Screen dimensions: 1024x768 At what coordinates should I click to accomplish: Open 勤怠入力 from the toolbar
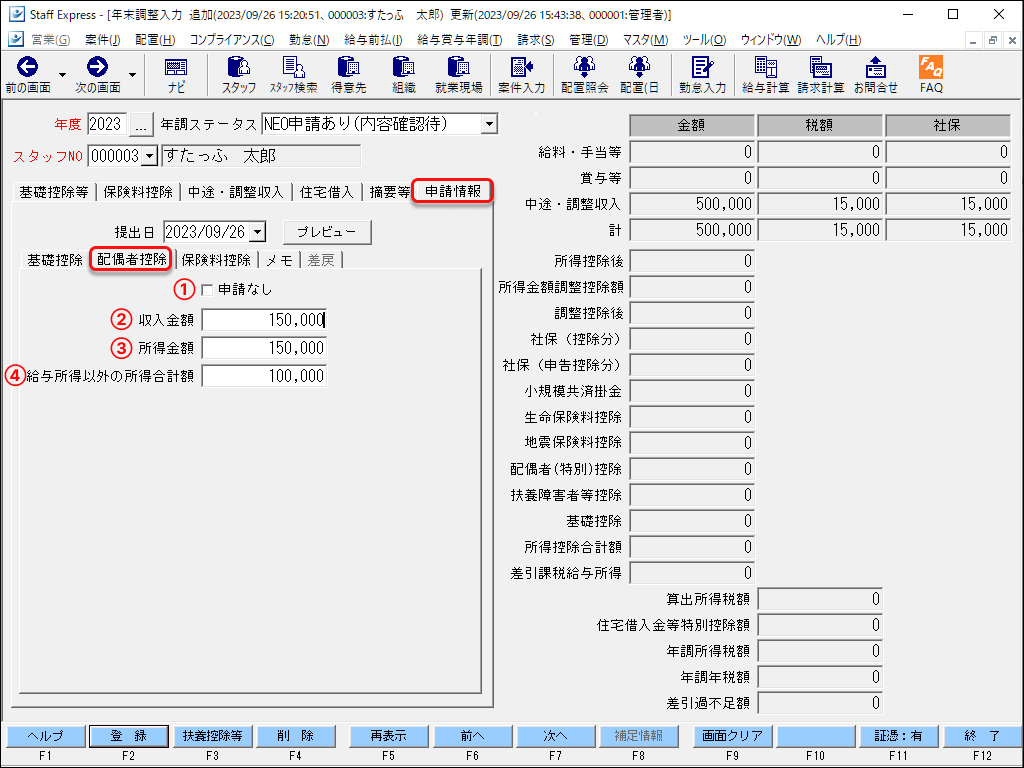pyautogui.click(x=702, y=75)
